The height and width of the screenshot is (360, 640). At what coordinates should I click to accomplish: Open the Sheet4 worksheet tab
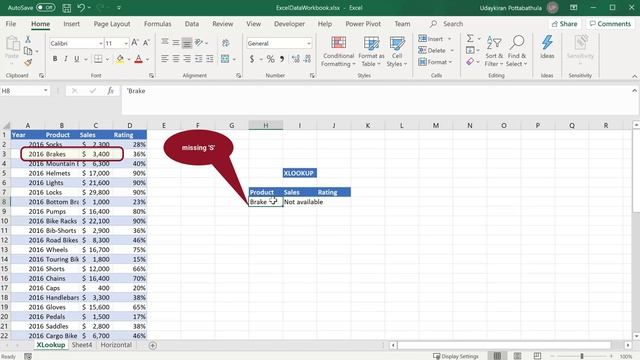pos(82,345)
